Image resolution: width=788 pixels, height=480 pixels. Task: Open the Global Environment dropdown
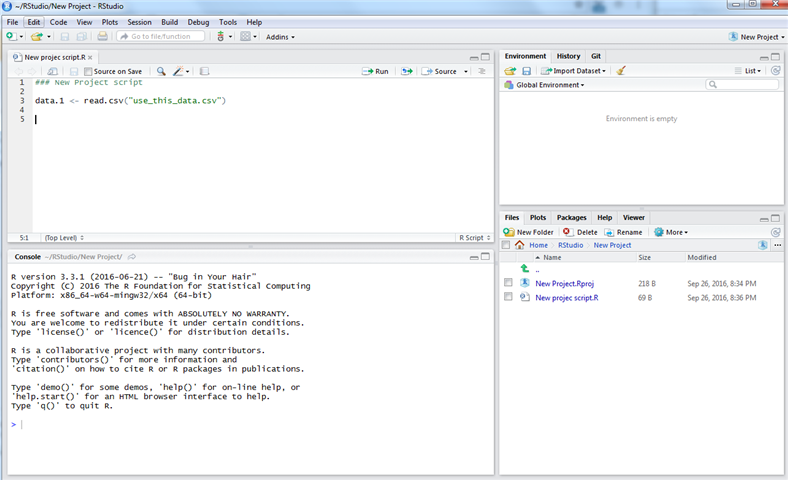(545, 85)
